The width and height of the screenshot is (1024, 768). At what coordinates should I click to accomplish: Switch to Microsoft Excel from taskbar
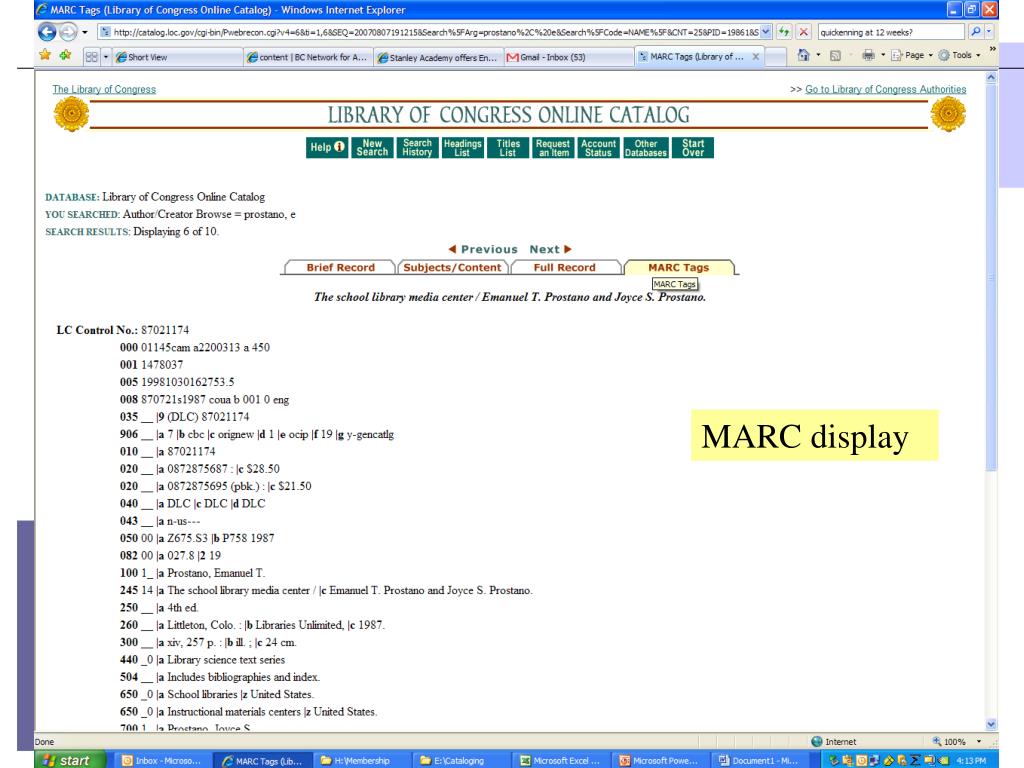[560, 761]
